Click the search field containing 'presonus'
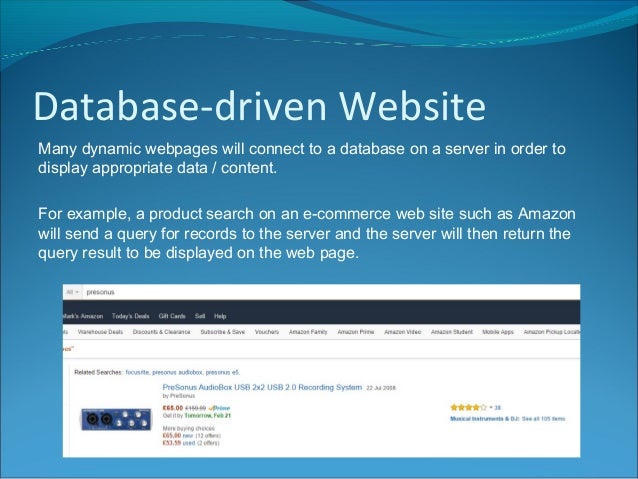Screen dimensions: 638x479 (331, 292)
